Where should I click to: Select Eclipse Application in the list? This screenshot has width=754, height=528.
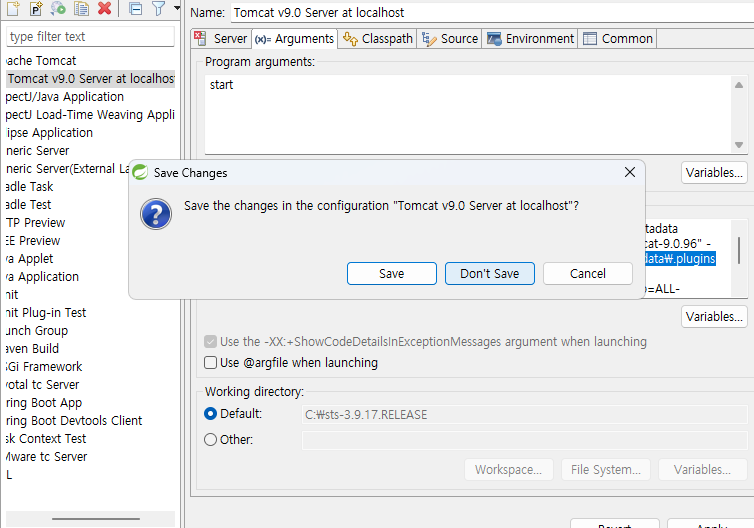tap(49, 133)
